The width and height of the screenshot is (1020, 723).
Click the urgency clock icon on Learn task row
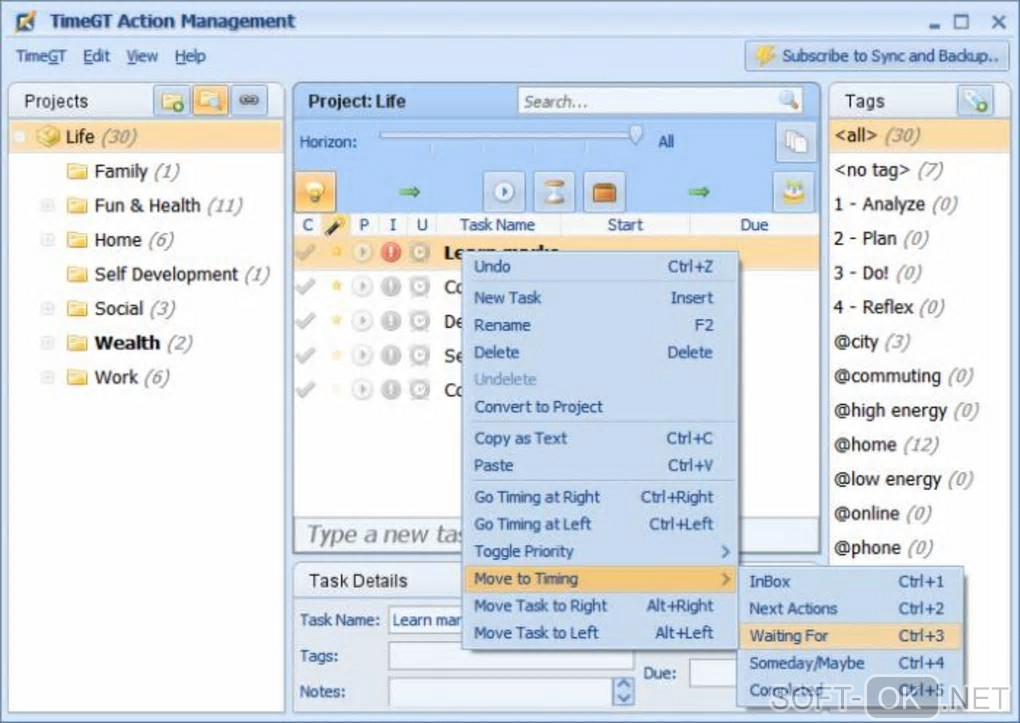420,252
